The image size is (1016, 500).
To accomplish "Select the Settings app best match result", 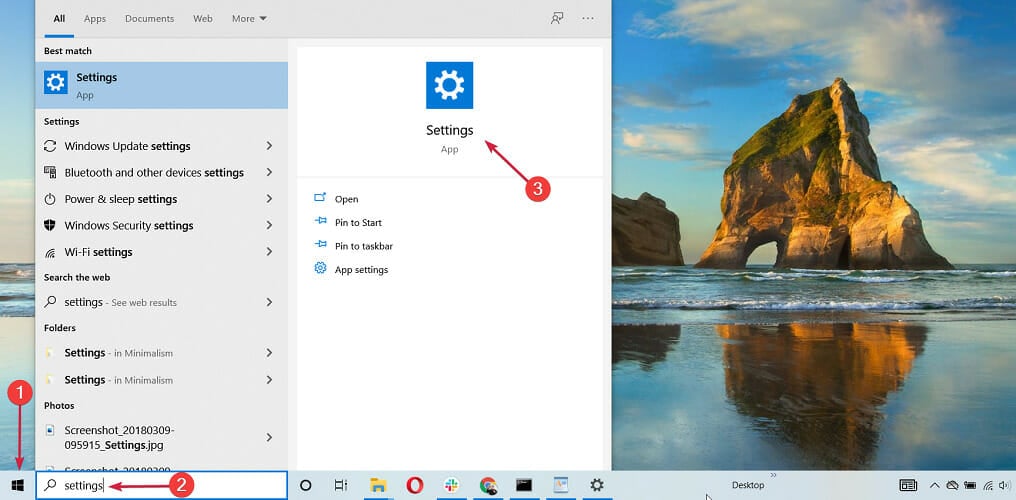I will 160,85.
